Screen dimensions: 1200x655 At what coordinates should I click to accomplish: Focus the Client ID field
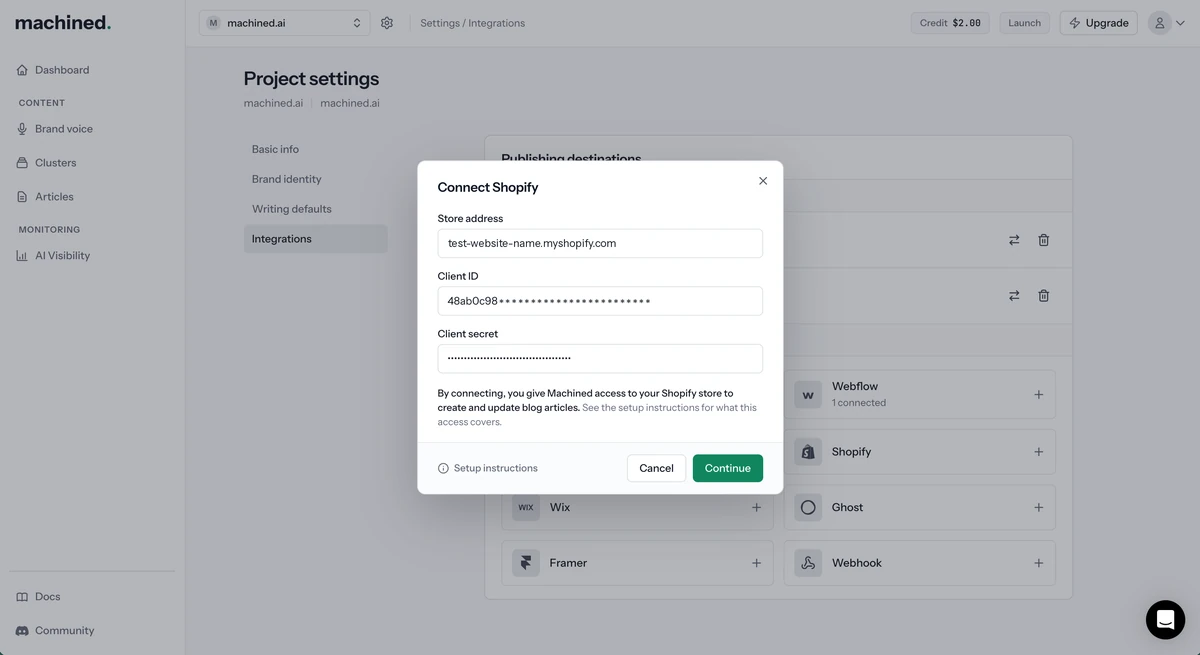600,301
